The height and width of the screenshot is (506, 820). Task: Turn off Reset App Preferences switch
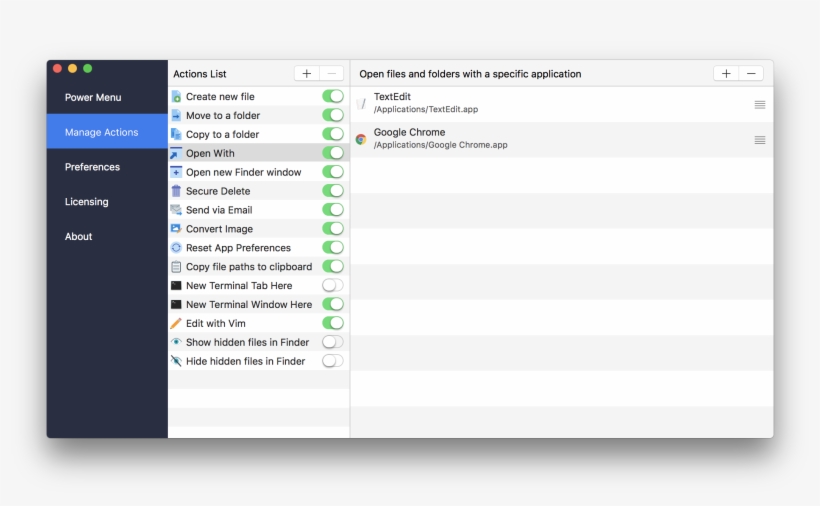click(333, 247)
